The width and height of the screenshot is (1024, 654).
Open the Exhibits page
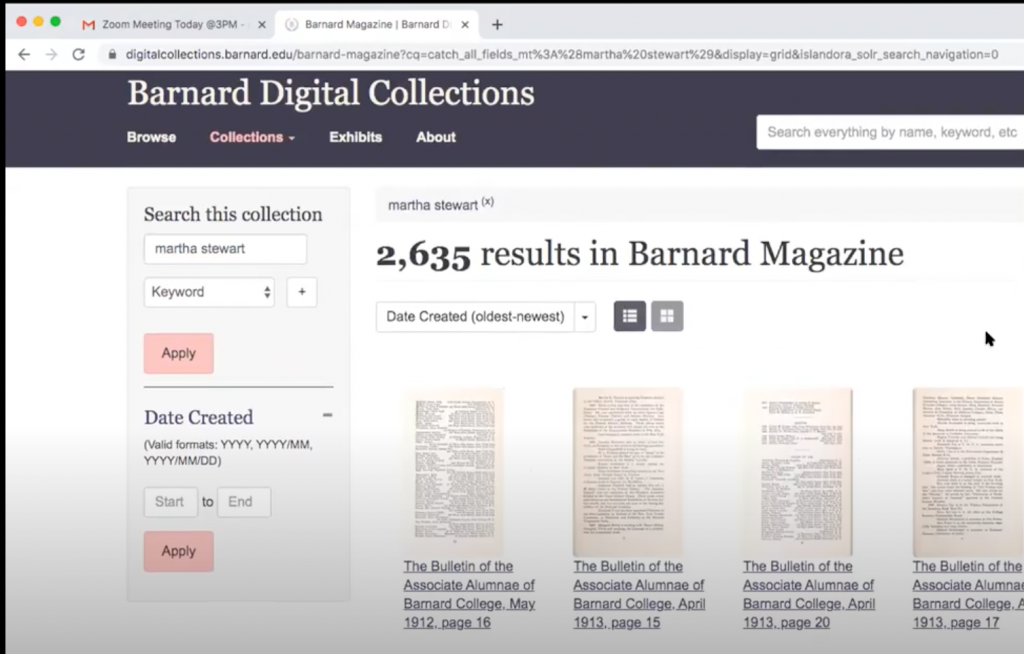pyautogui.click(x=355, y=137)
